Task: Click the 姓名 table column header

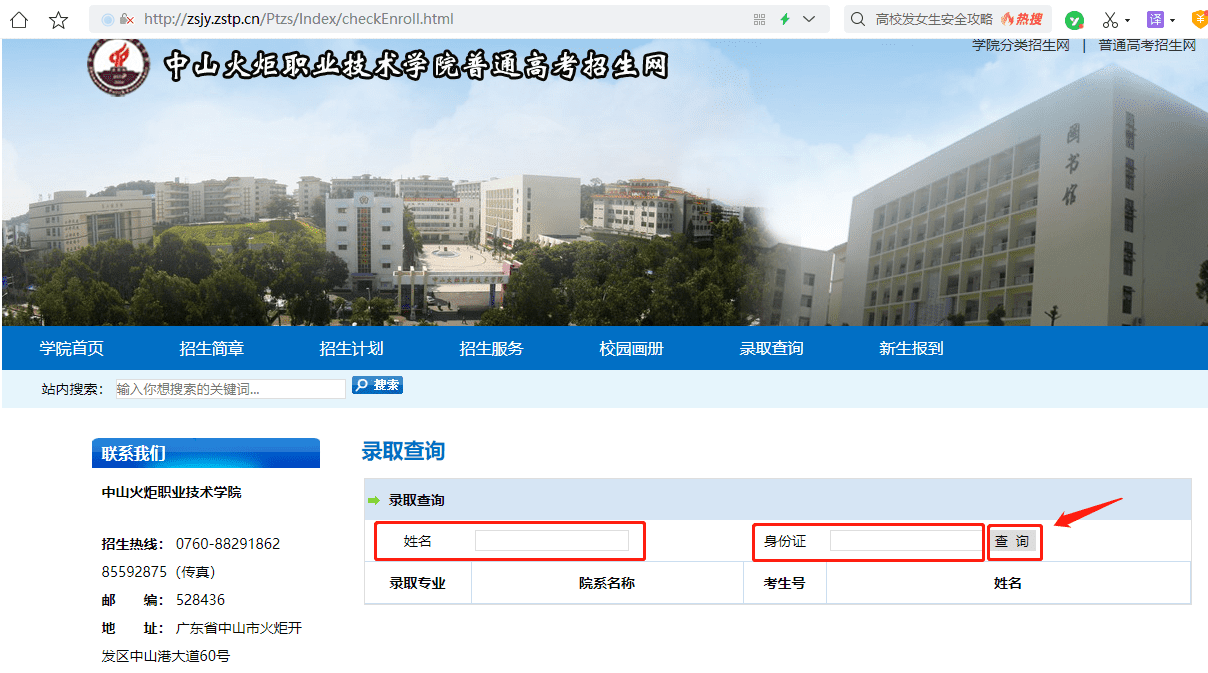Action: pyautogui.click(x=1008, y=583)
